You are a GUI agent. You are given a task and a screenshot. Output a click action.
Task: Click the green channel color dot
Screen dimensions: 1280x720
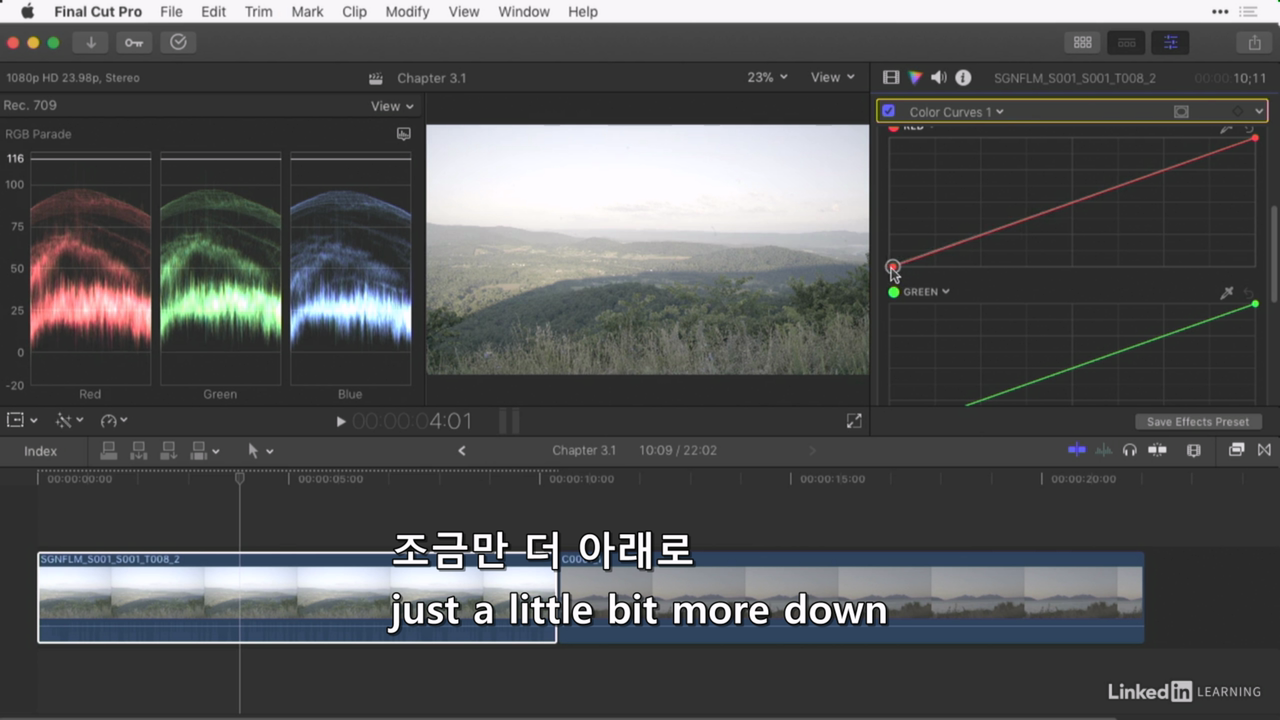[x=894, y=292]
